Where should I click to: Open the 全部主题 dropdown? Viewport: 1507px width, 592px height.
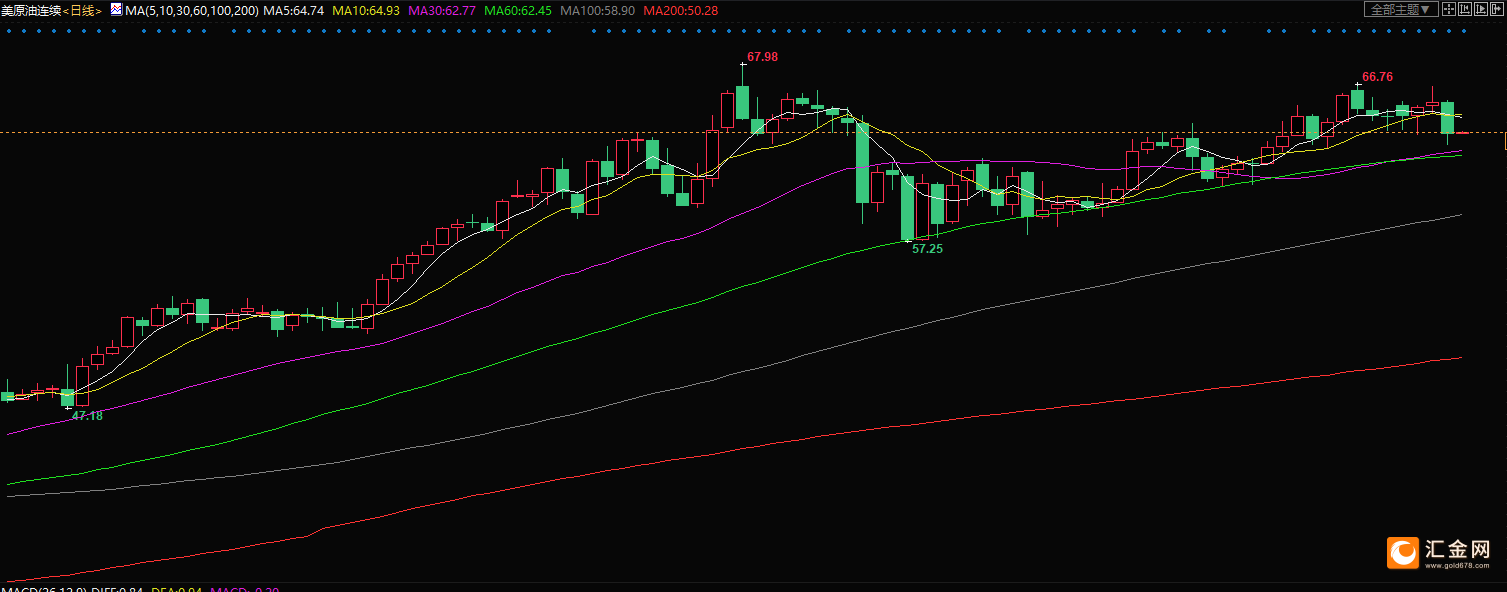point(1402,9)
